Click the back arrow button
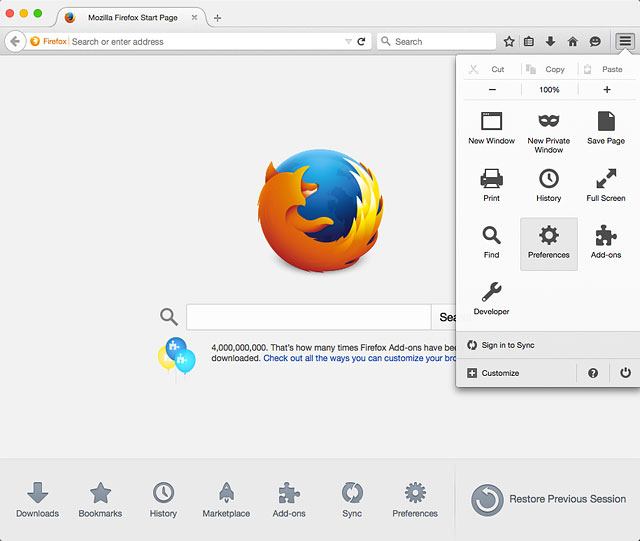 pyautogui.click(x=15, y=41)
